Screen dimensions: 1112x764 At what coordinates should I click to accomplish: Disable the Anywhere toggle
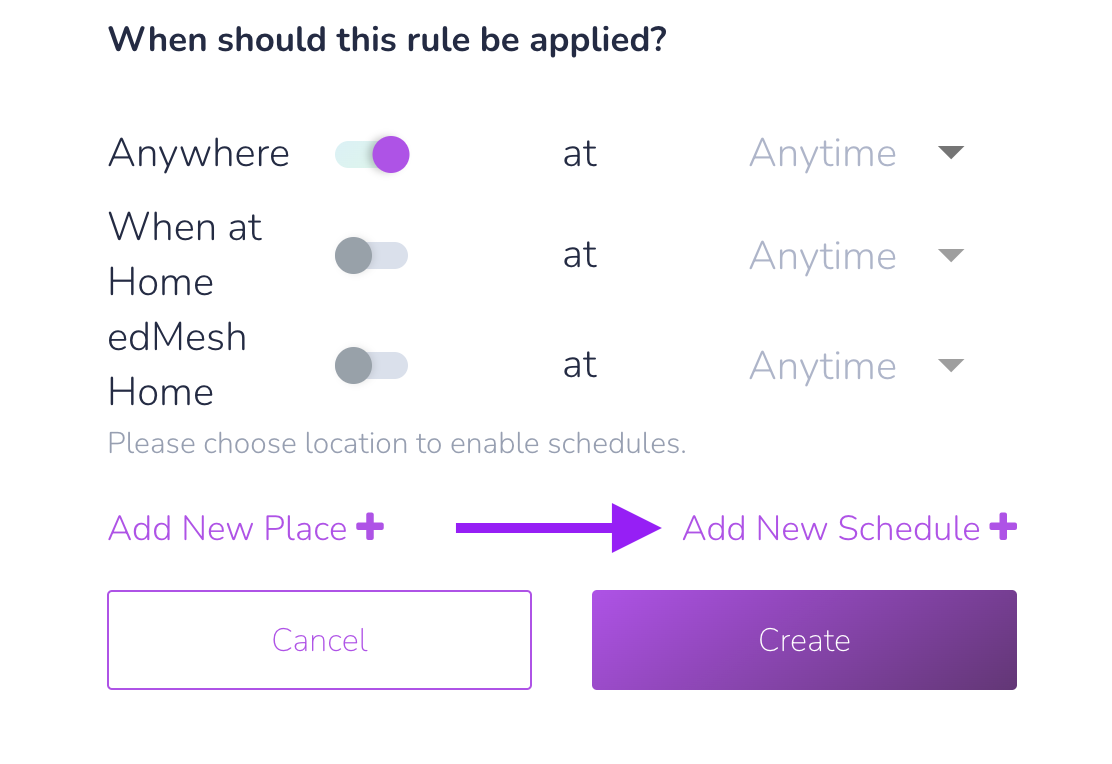click(372, 154)
